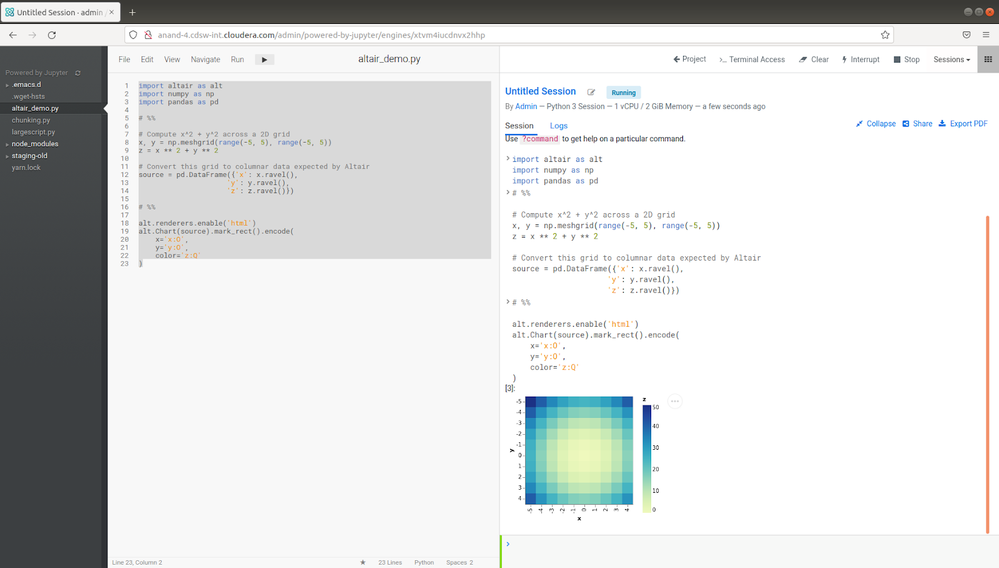The image size is (999, 568).
Task: Open the grid apps icon at top right
Action: pos(988,60)
